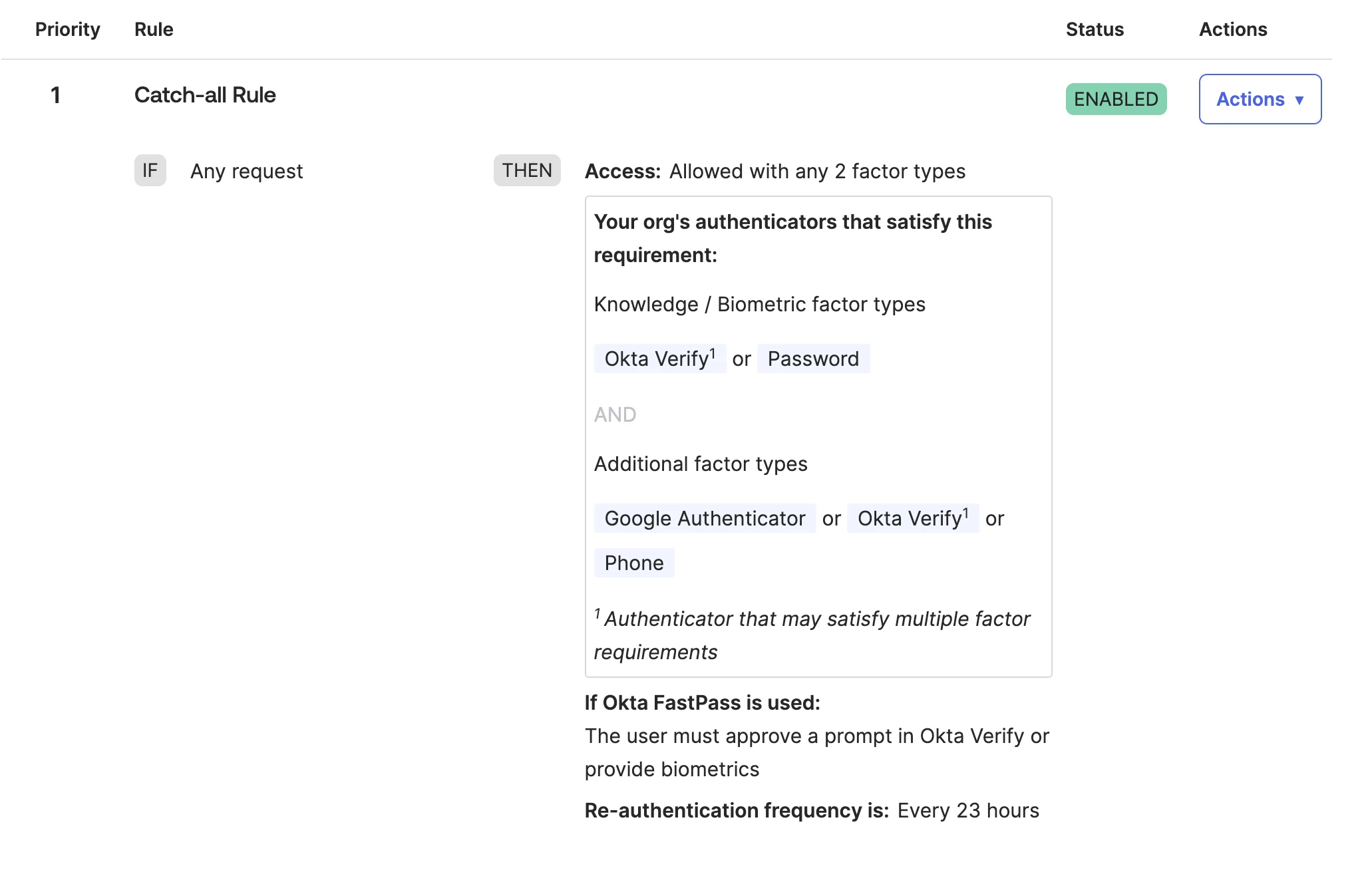1372x890 pixels.
Task: Click the priority number 1
Action: [x=56, y=95]
